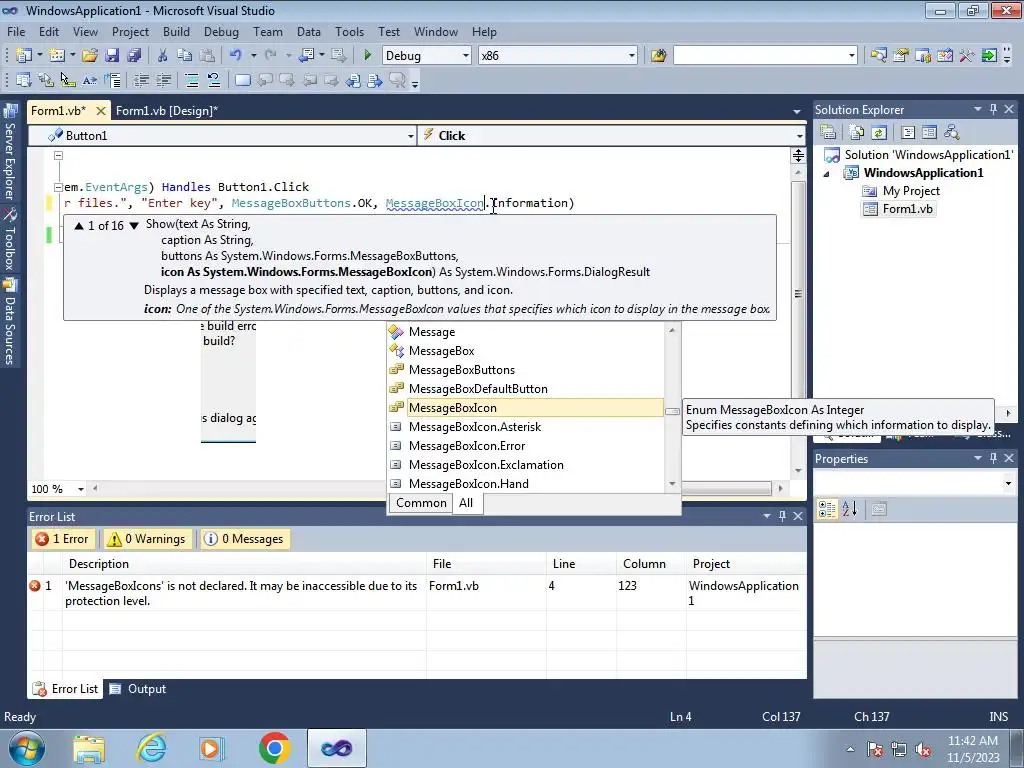Open Solution Explorer from the toolbar icon
The image size is (1024, 768).
pyautogui.click(x=878, y=56)
